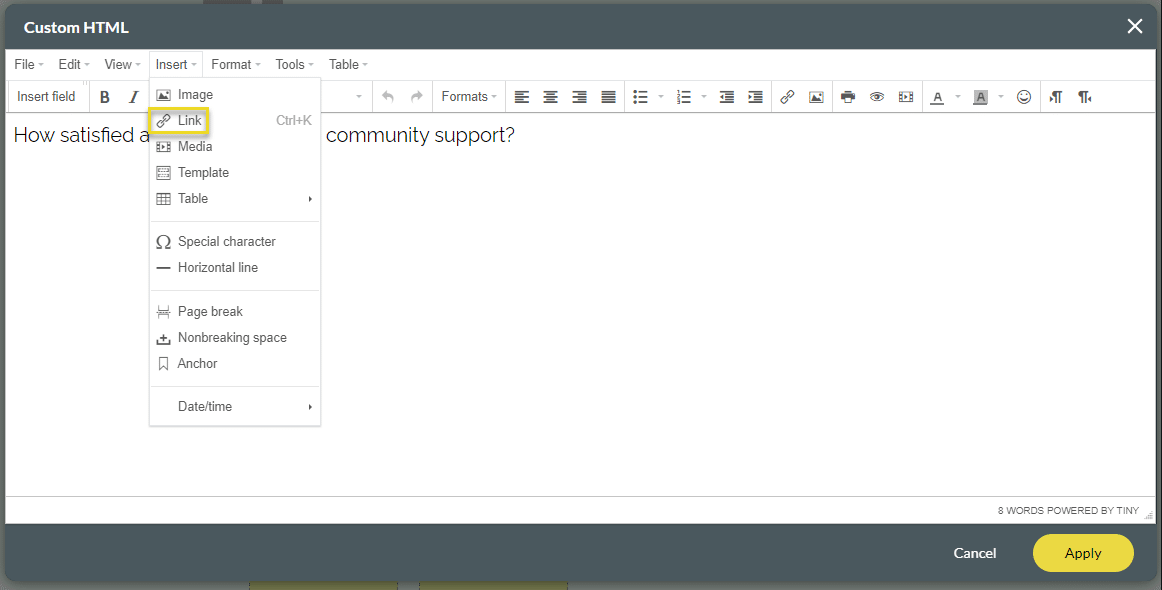
Task: Click the Cancel button
Action: tap(974, 553)
